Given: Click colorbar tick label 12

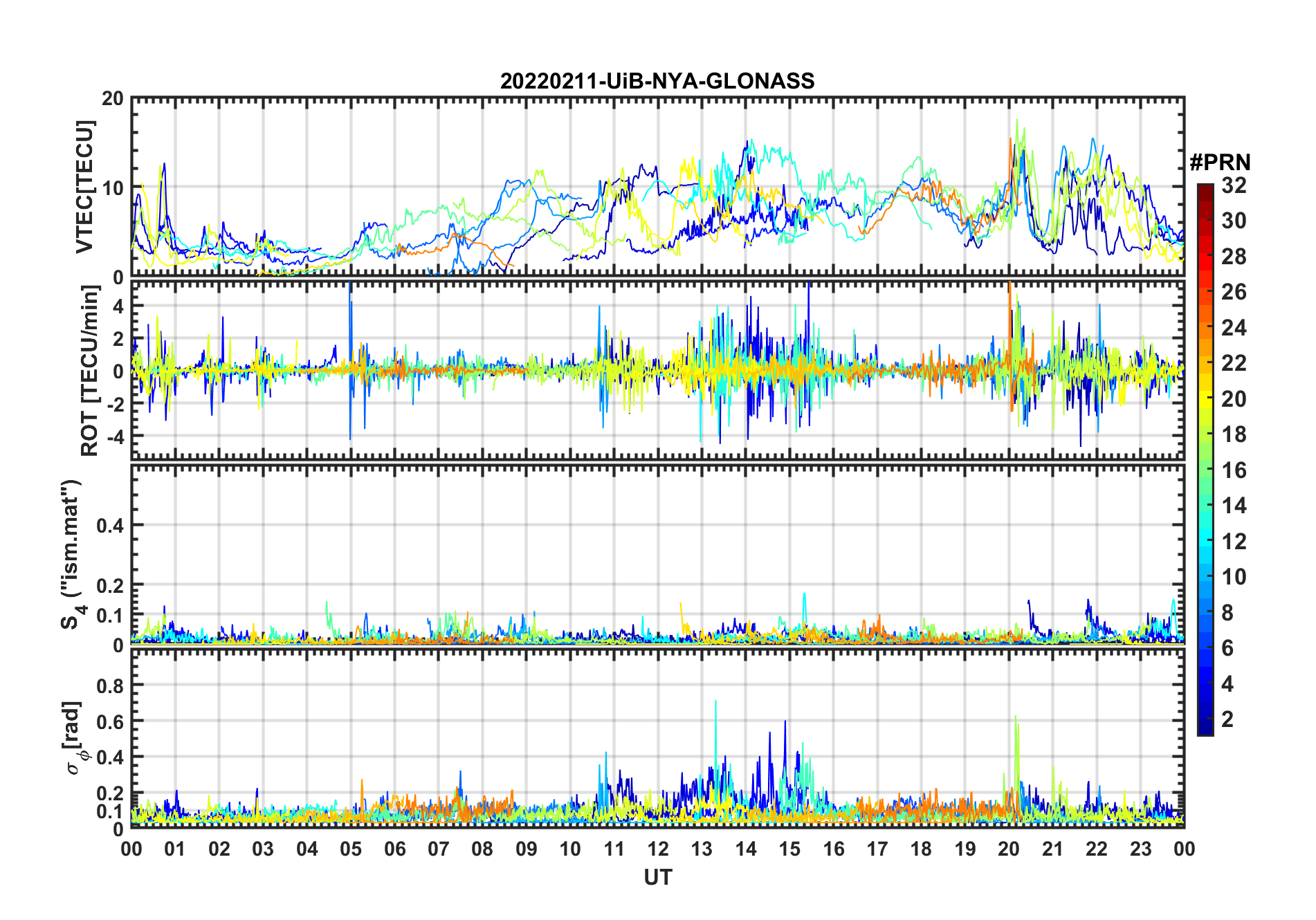Looking at the screenshot, I should pyautogui.click(x=1234, y=542).
